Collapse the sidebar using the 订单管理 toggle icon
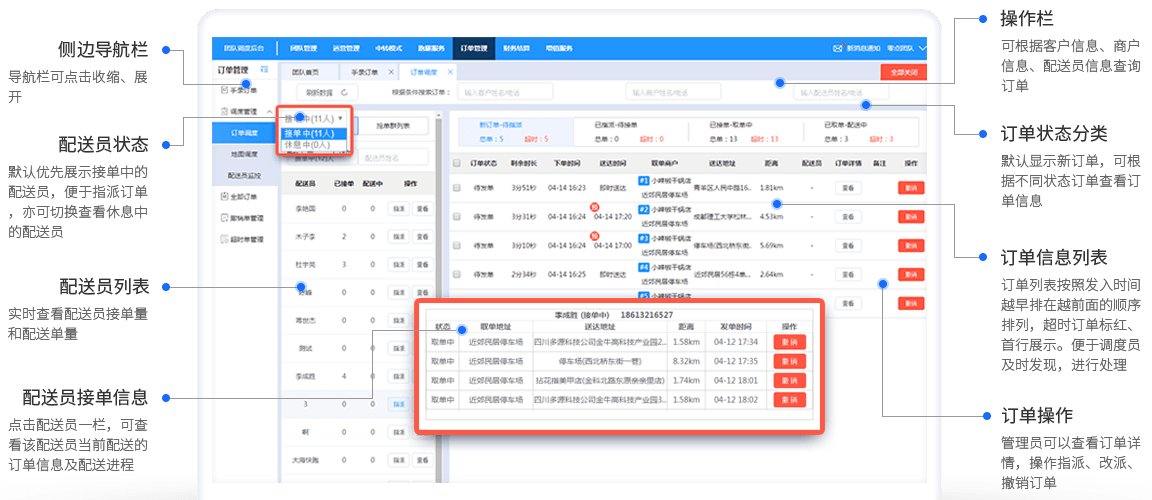This screenshot has height=500, width=1152. [x=264, y=69]
